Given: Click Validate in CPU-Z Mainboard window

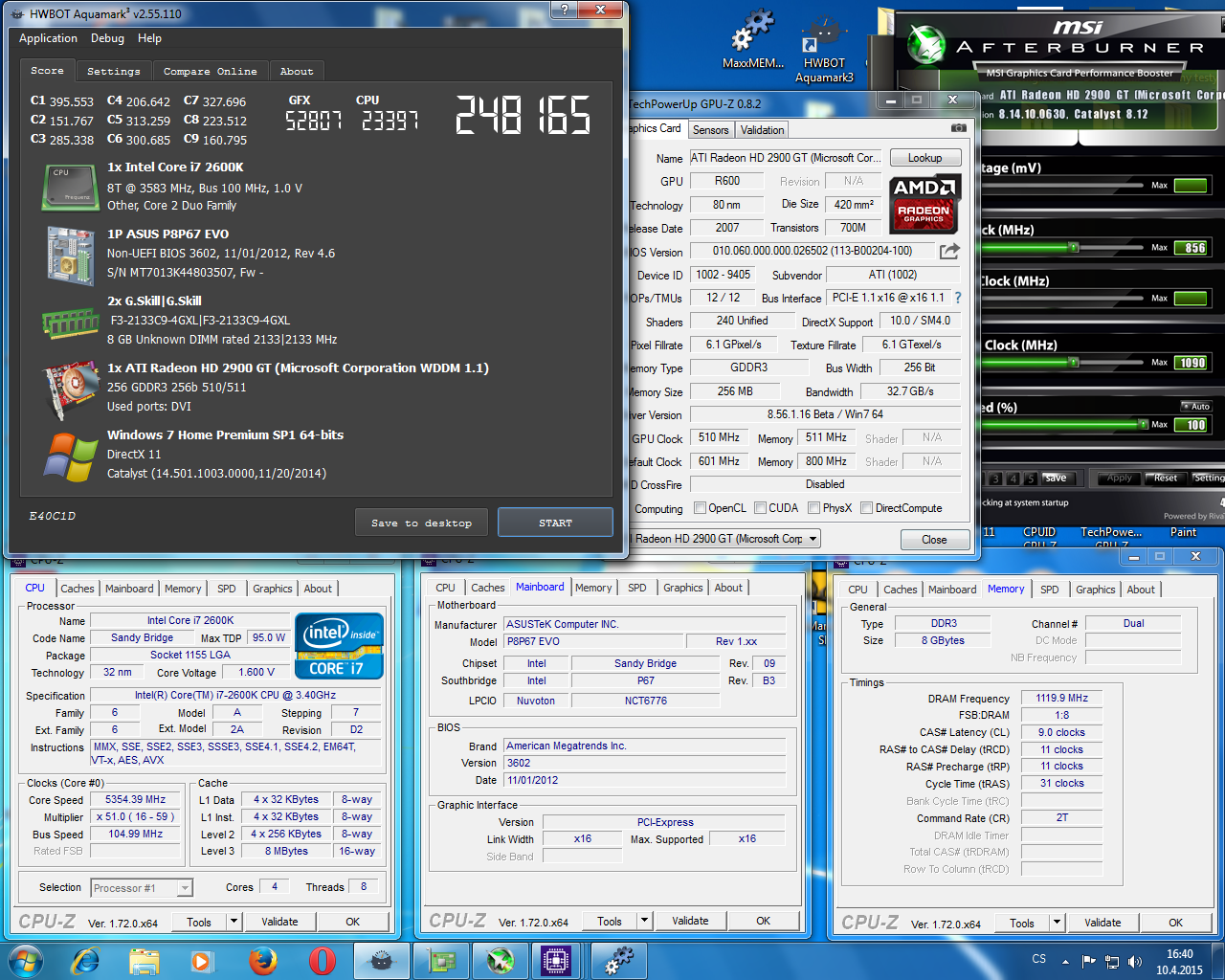Looking at the screenshot, I should [690, 921].
